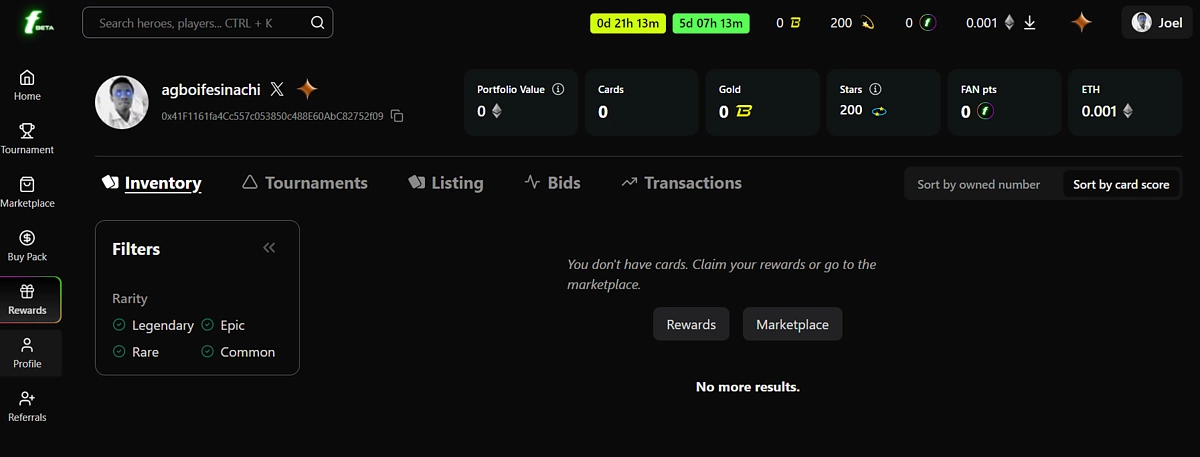
Task: Click the stars balance icon in header
Action: click(x=867, y=22)
